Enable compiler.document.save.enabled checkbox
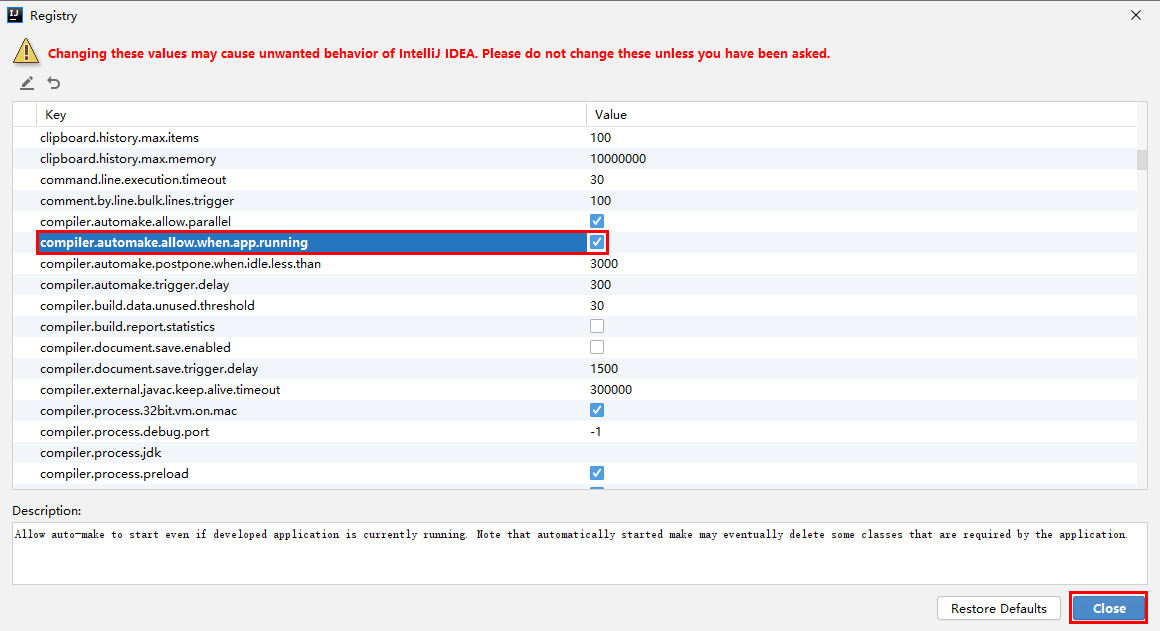 (597, 347)
